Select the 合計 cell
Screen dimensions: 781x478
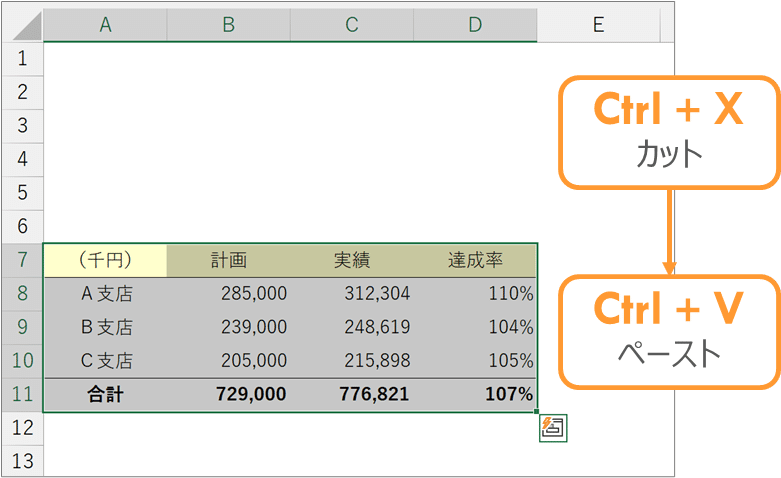pyautogui.click(x=105, y=395)
